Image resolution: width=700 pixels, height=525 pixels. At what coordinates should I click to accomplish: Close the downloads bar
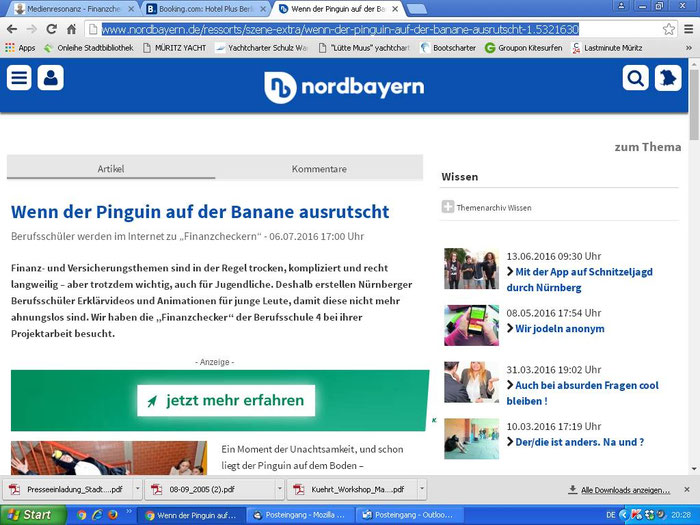tap(687, 489)
